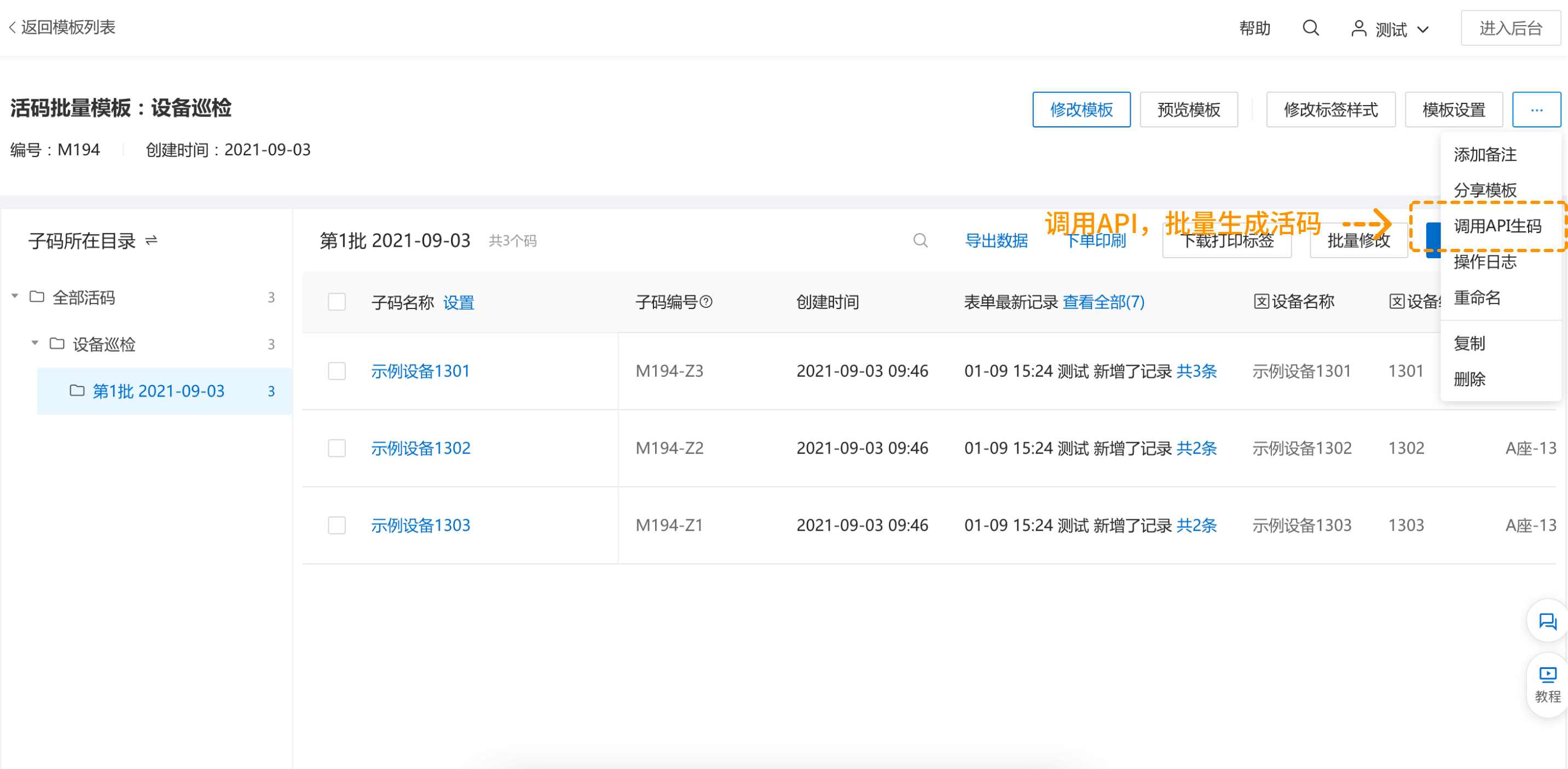
Task: Click the folder icon for 设备巡检
Action: (x=57, y=343)
